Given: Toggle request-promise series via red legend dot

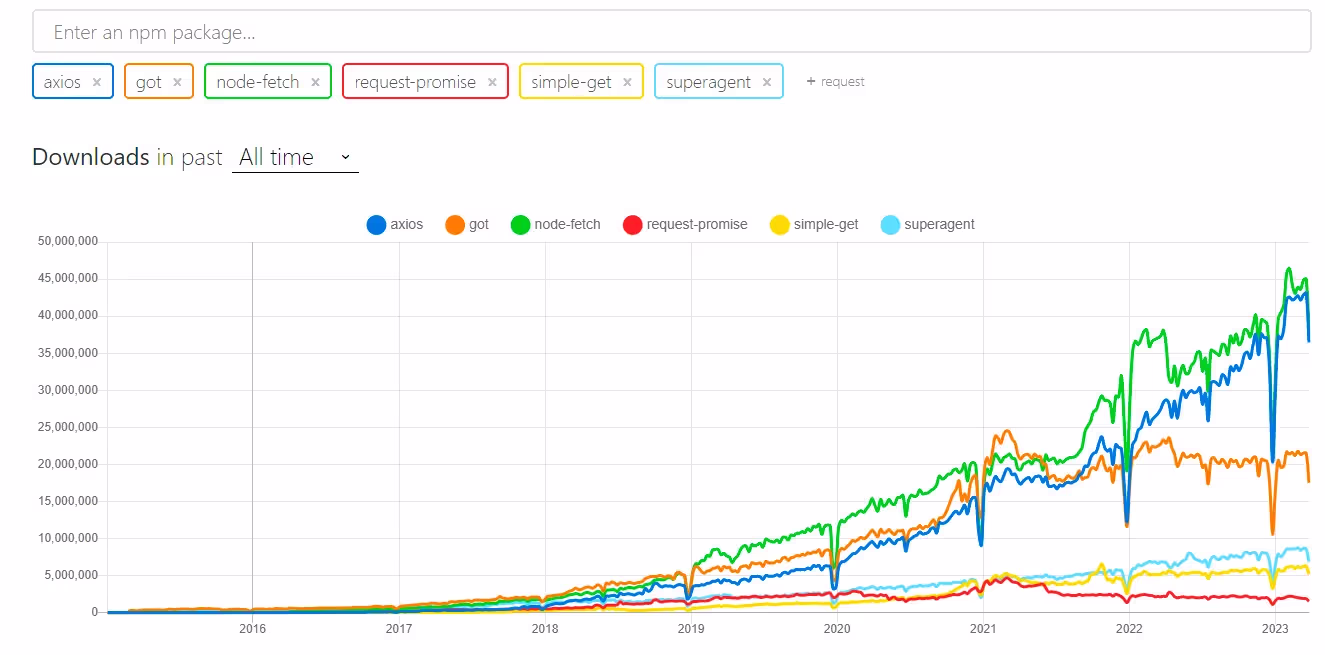Looking at the screenshot, I should (x=632, y=225).
